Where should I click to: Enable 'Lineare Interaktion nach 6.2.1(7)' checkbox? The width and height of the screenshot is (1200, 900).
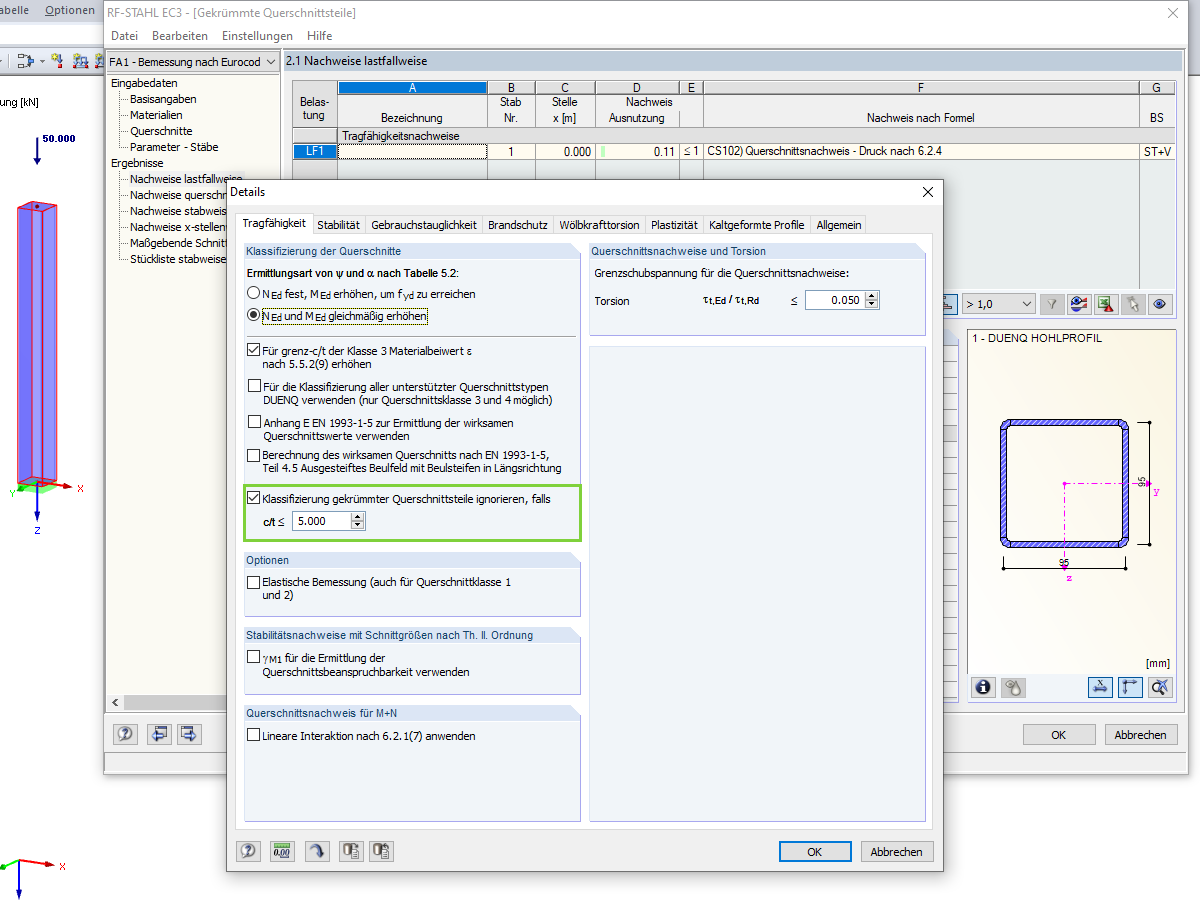(x=253, y=735)
